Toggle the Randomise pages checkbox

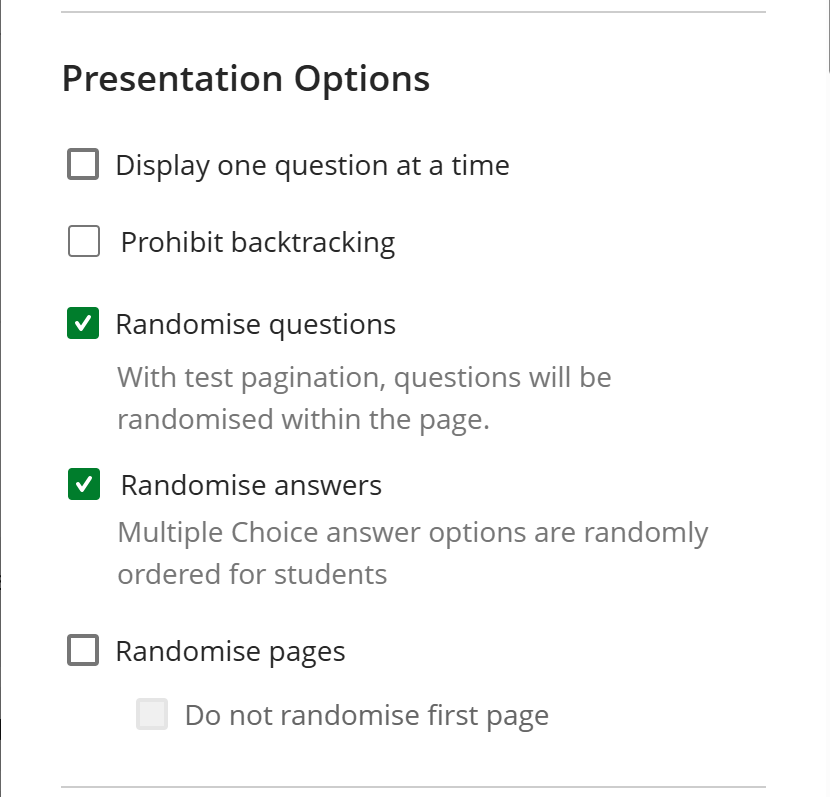tap(83, 651)
